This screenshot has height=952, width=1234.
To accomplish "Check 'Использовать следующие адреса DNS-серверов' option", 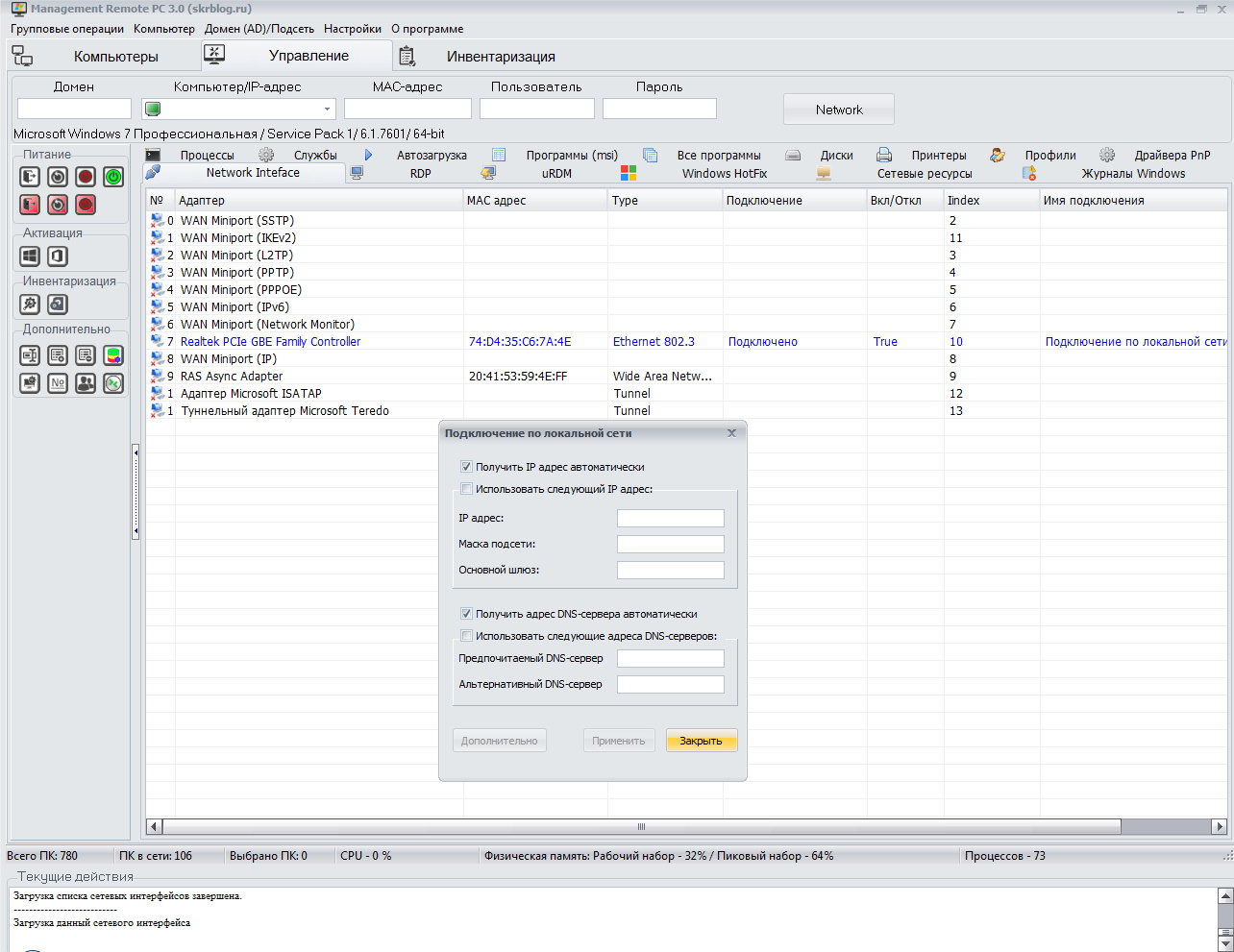I will (466, 636).
